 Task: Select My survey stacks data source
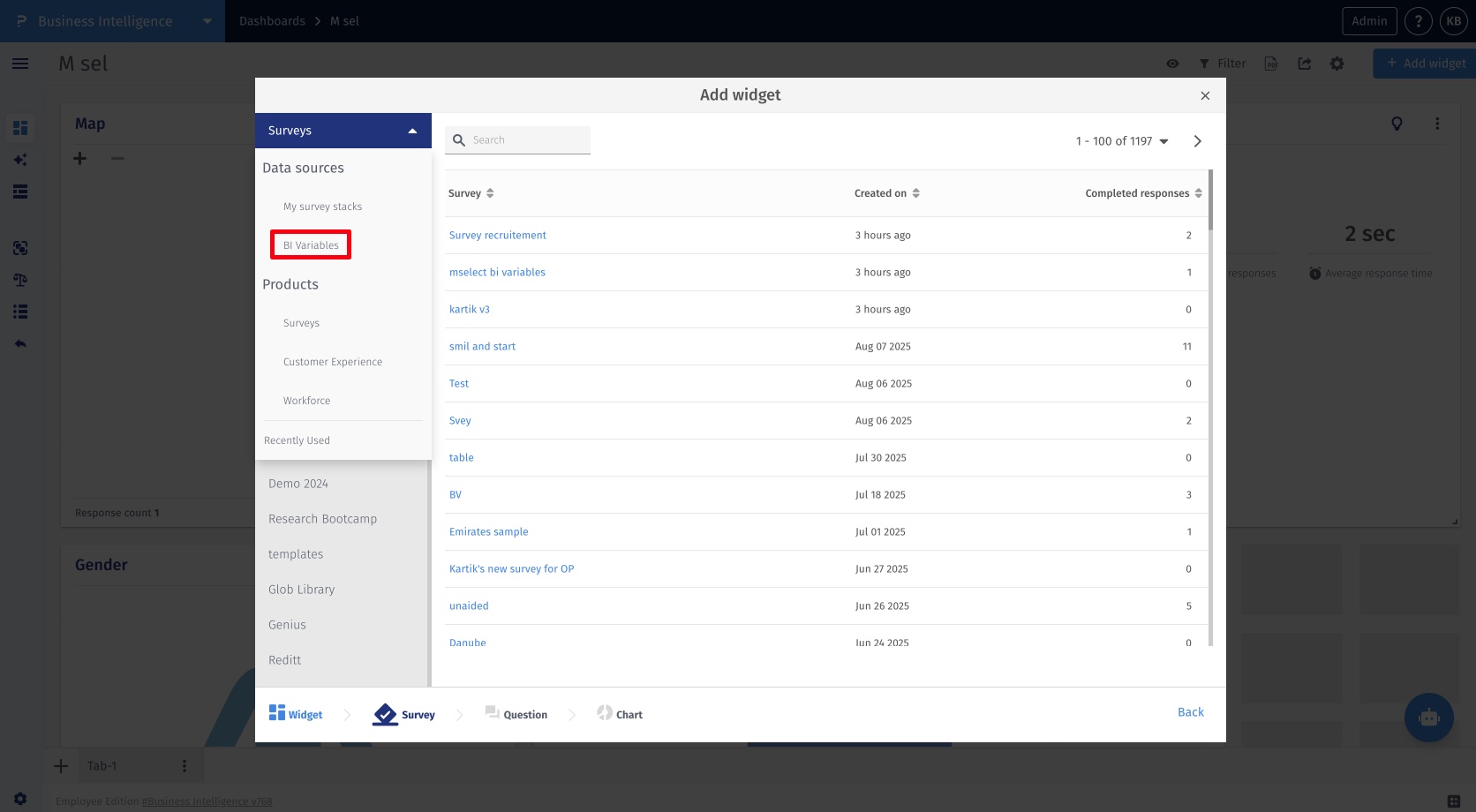(322, 207)
